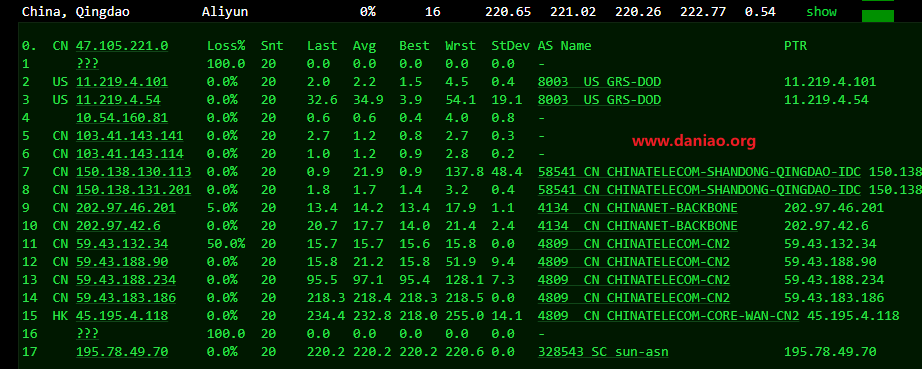
Task: Open IP link 150.138.131.201
Action: tap(133, 190)
